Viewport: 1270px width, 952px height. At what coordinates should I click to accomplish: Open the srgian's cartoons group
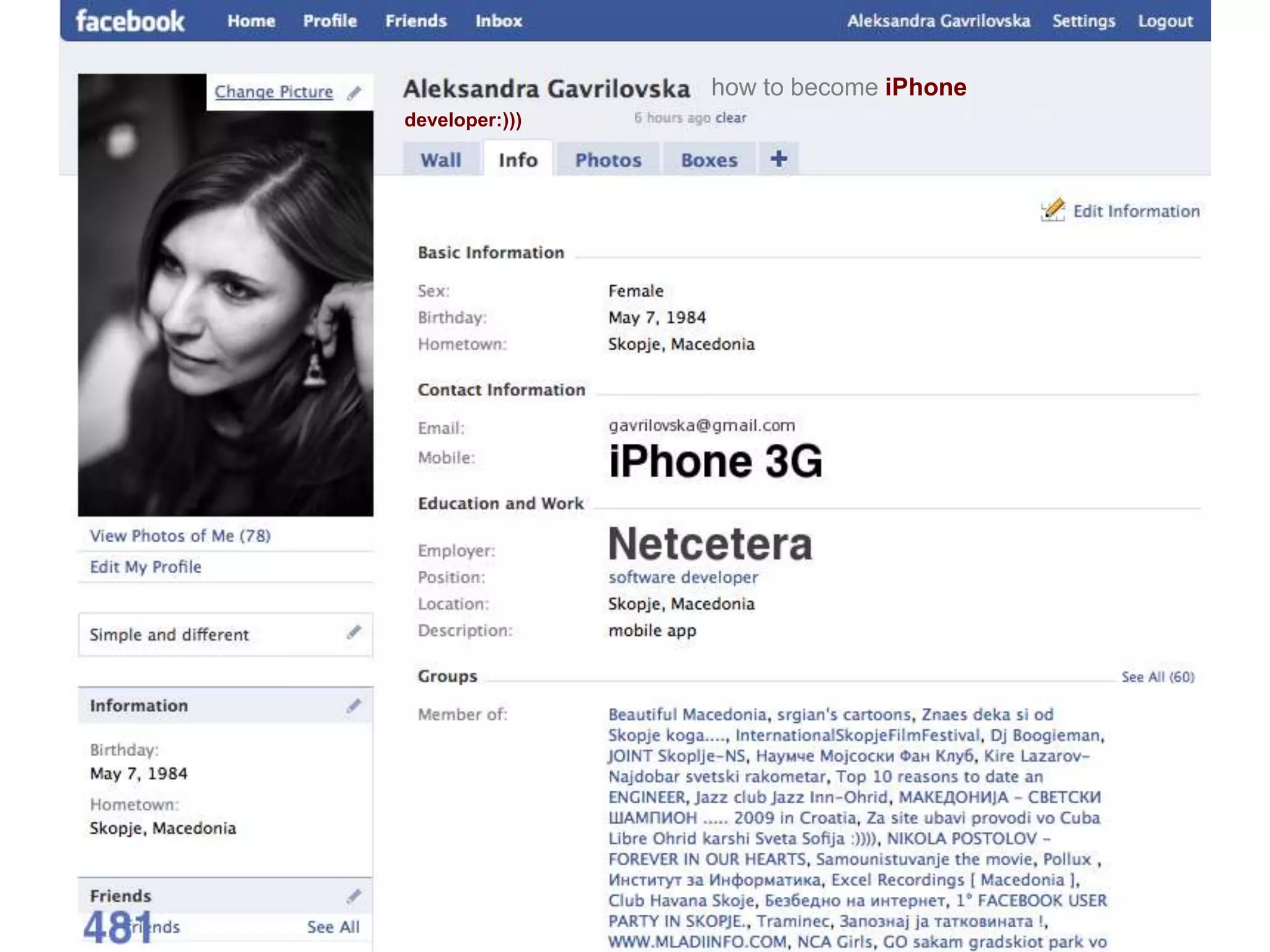844,714
